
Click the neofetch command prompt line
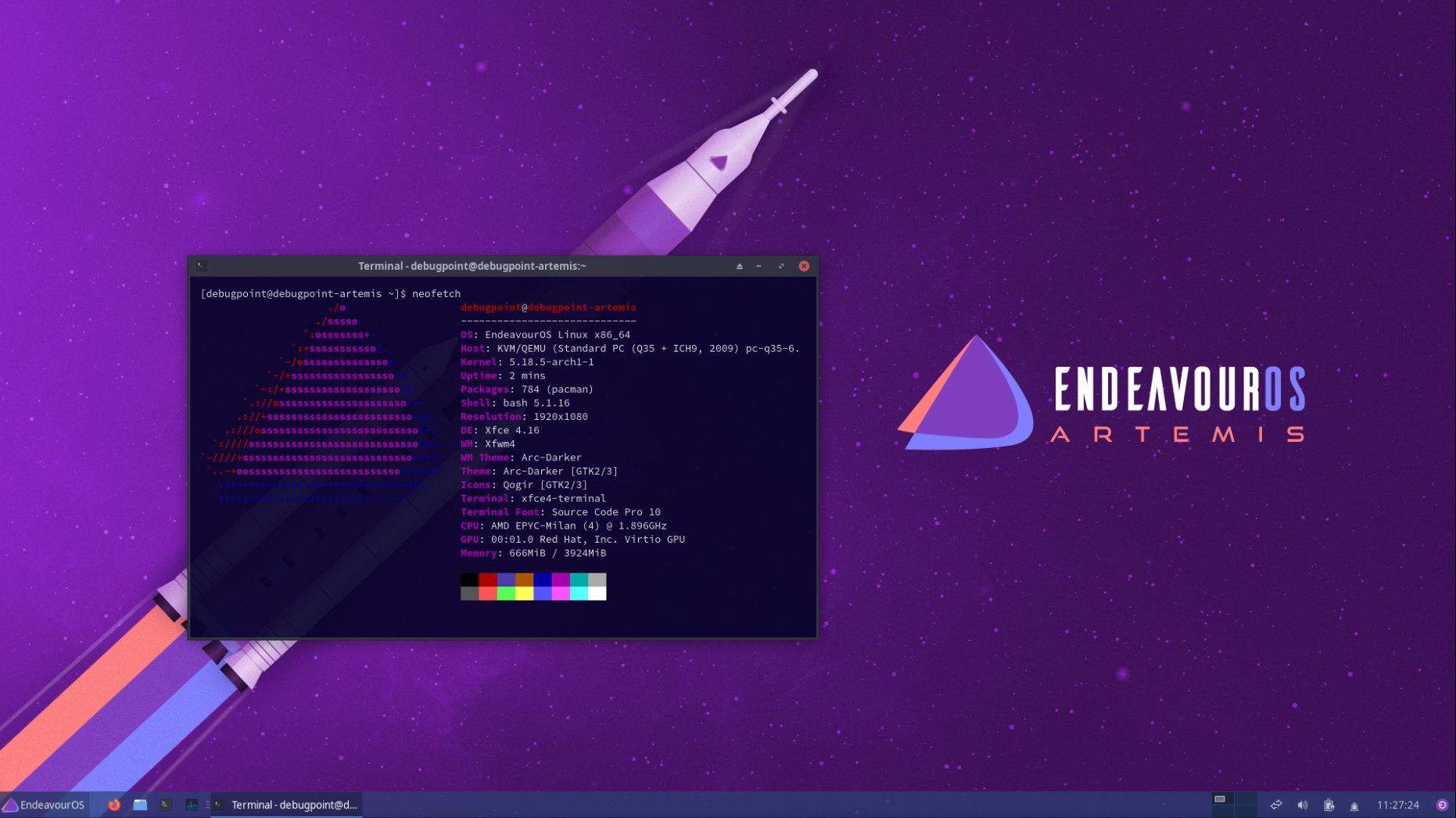[x=331, y=293]
